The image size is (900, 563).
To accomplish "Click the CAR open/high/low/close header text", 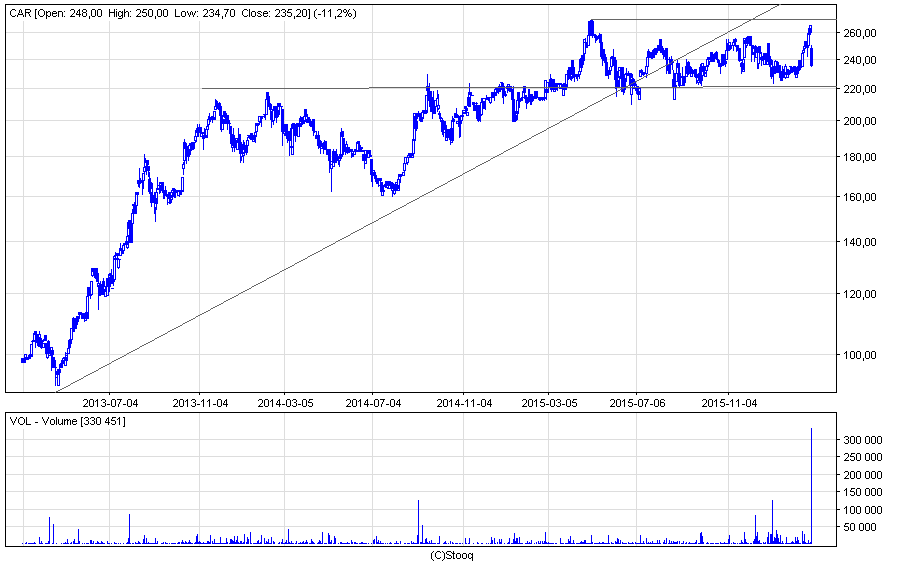I will (x=183, y=13).
